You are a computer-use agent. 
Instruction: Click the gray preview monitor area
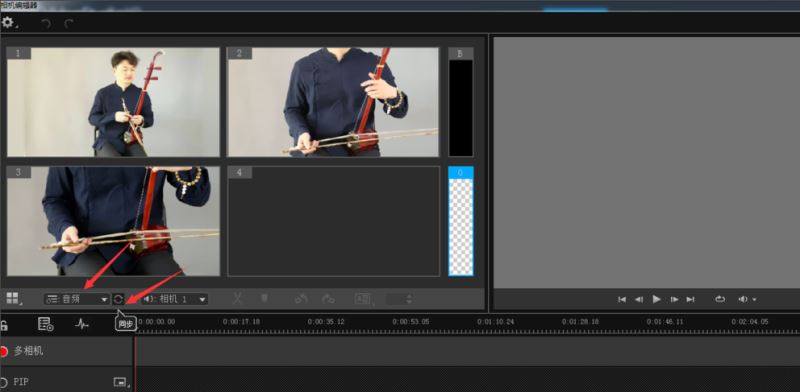[646, 162]
